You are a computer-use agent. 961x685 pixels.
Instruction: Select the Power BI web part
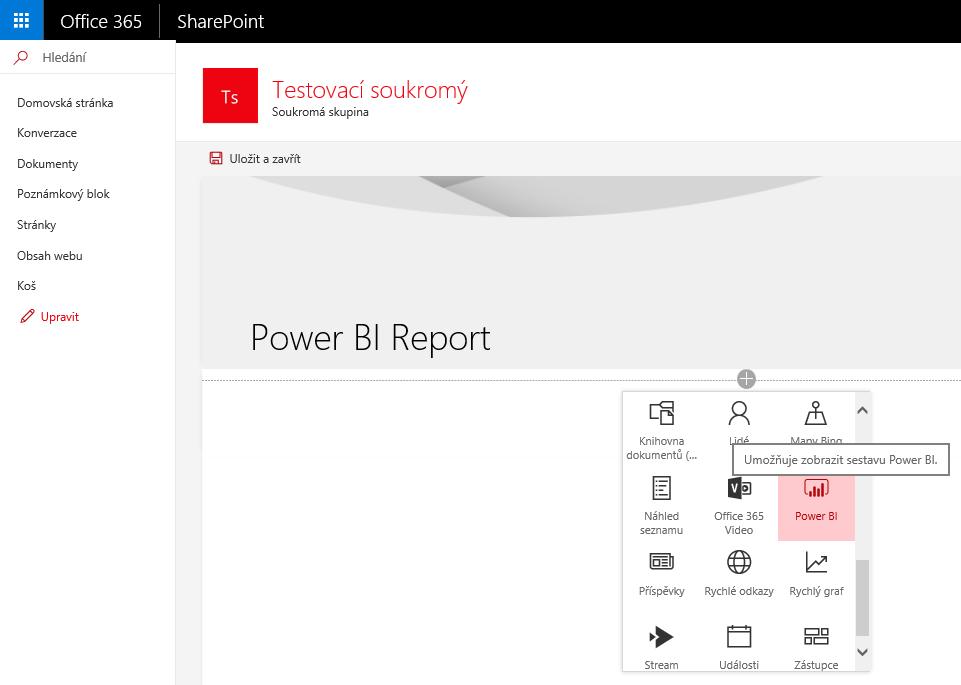point(816,507)
